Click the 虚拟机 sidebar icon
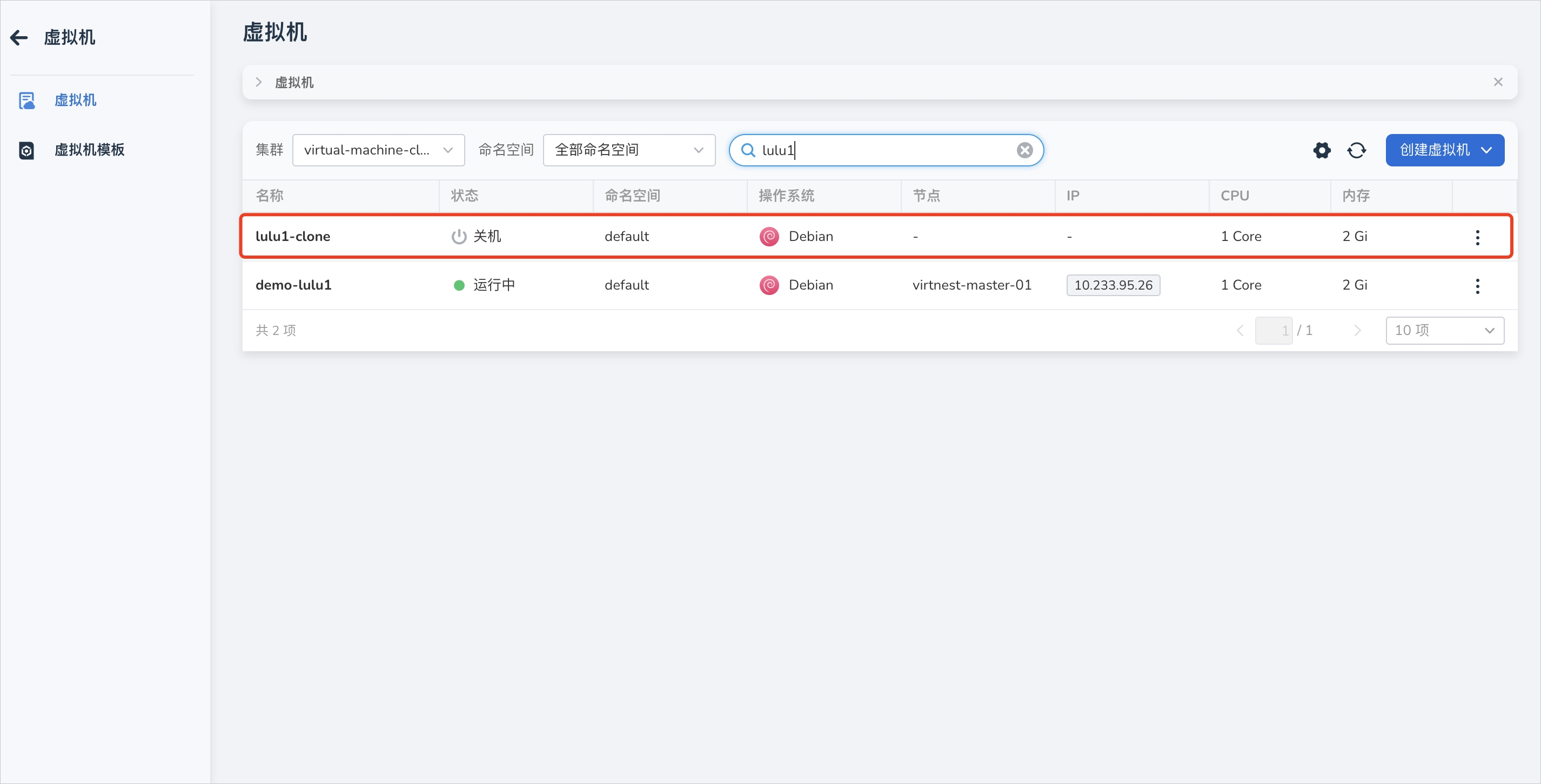 pyautogui.click(x=27, y=100)
